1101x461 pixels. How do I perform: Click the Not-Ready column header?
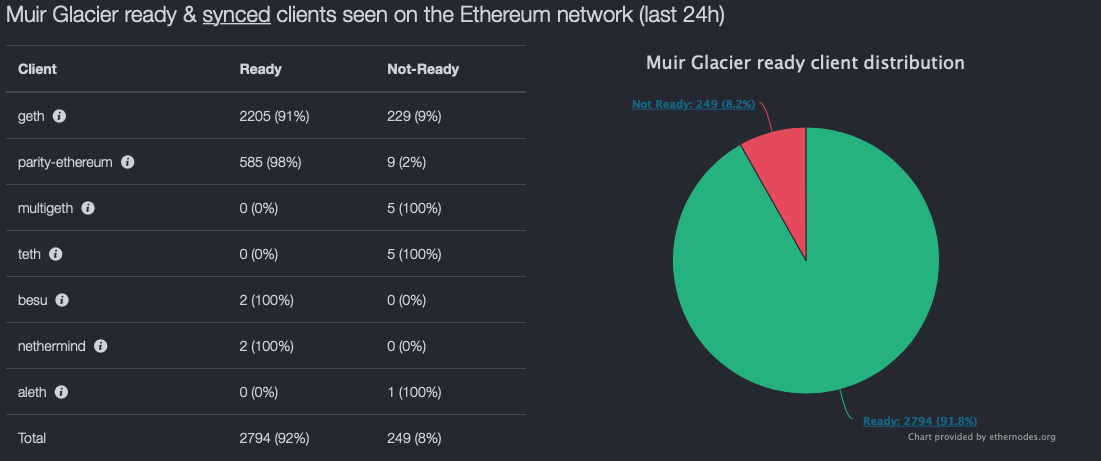pyautogui.click(x=422, y=69)
